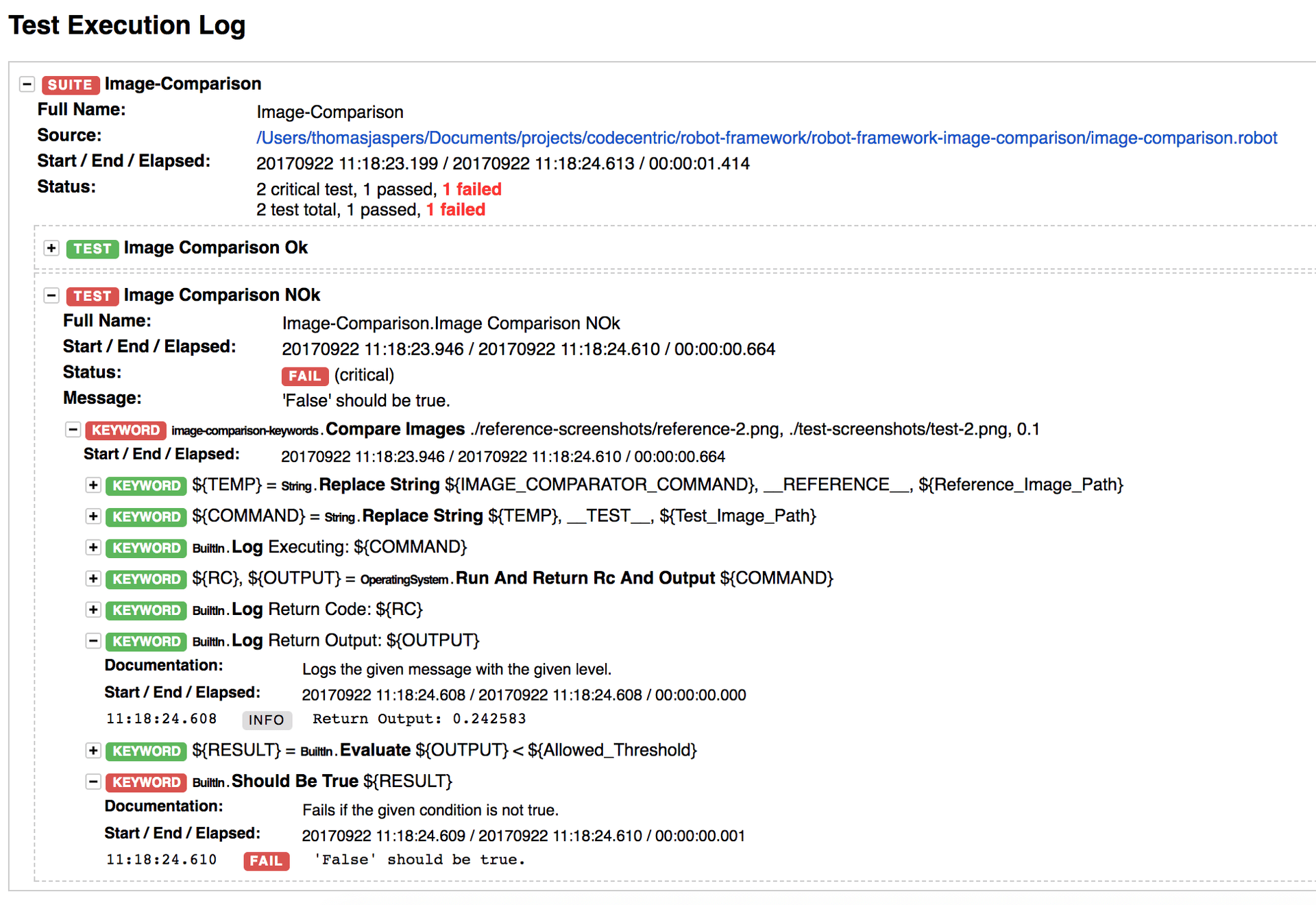This screenshot has width=1316, height=905.
Task: Expand the Log Executing keyword
Action: tap(93, 548)
